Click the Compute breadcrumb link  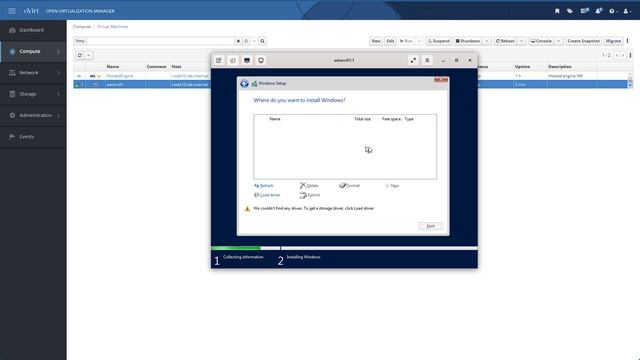(82, 27)
